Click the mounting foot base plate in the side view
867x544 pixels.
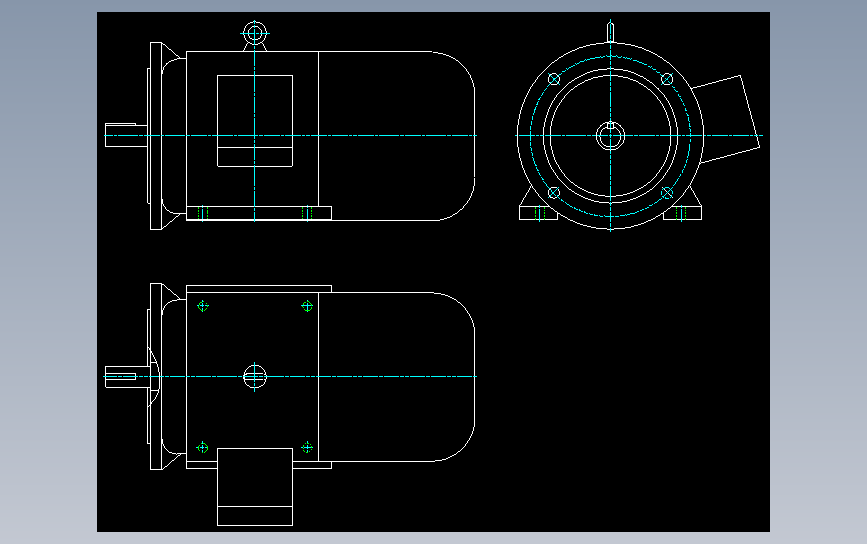[x=259, y=213]
